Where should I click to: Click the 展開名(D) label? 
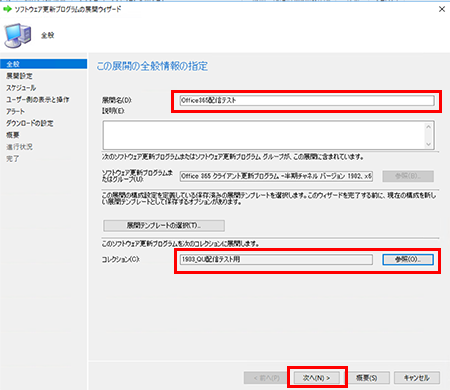(117, 100)
